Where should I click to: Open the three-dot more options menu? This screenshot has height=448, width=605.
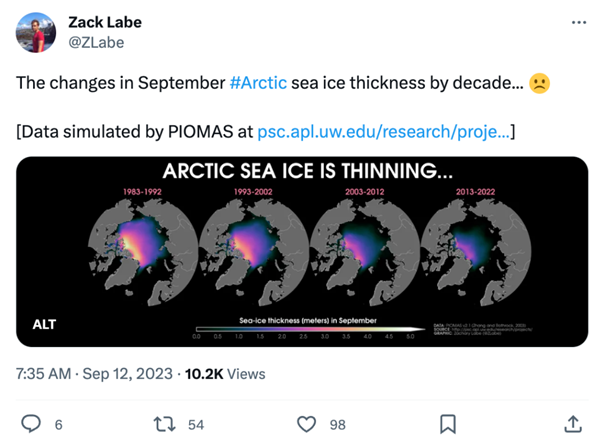pyautogui.click(x=579, y=23)
